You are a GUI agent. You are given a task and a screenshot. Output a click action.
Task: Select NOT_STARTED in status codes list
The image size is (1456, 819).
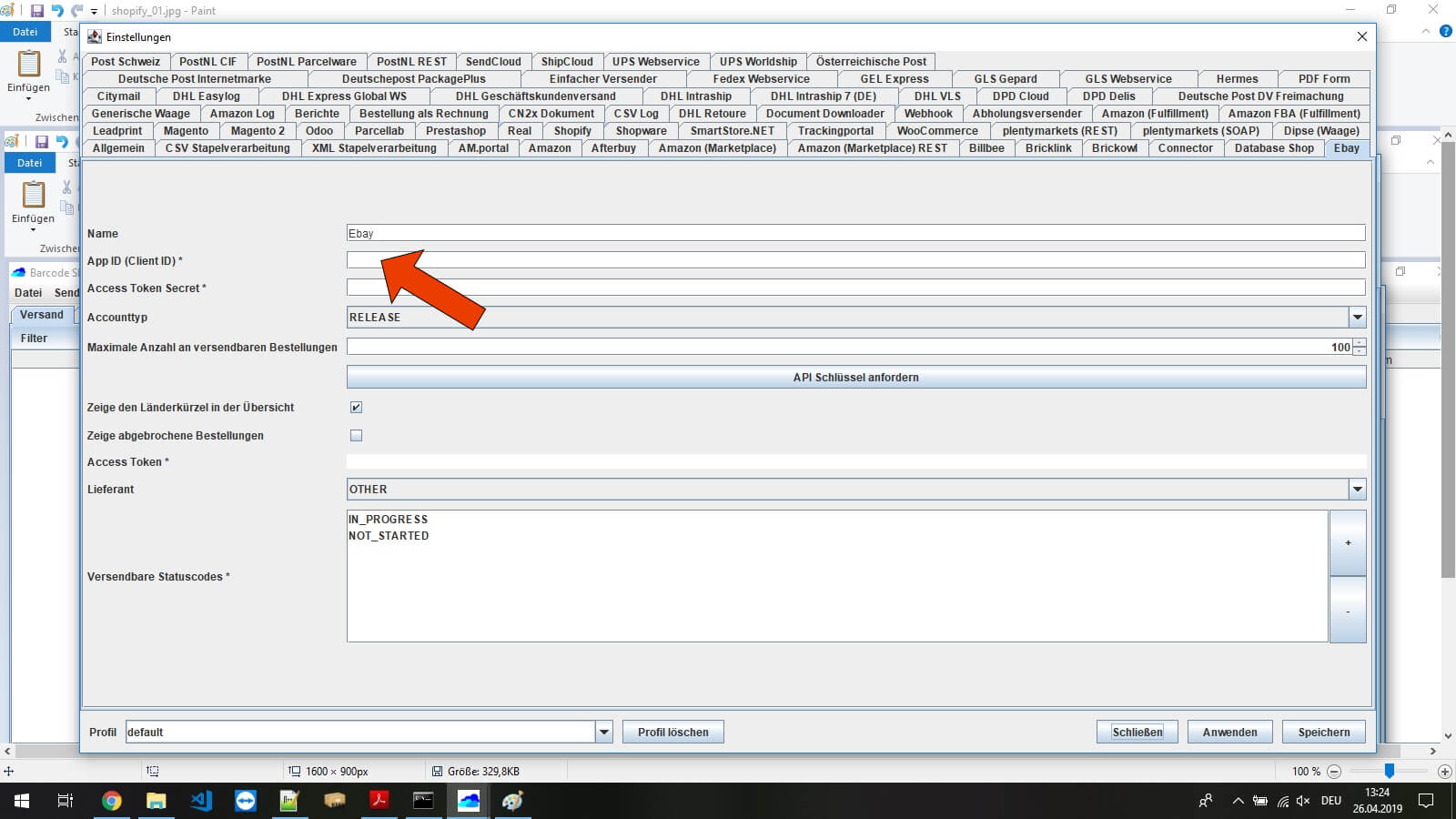coord(389,535)
